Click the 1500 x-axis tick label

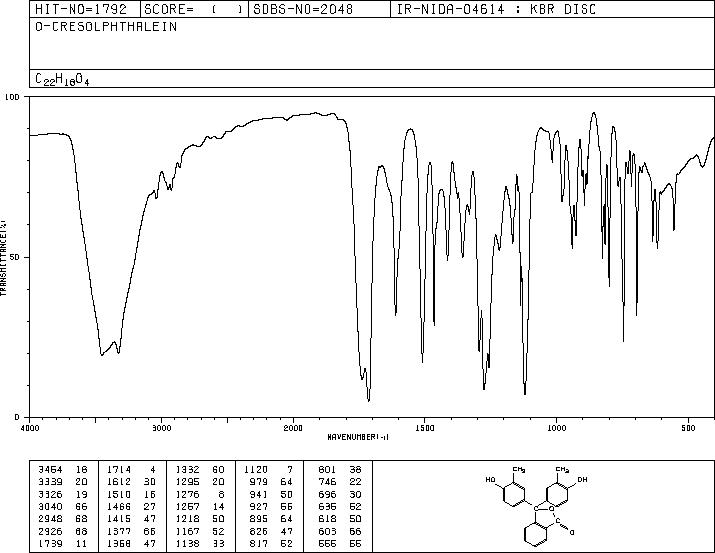coord(425,428)
